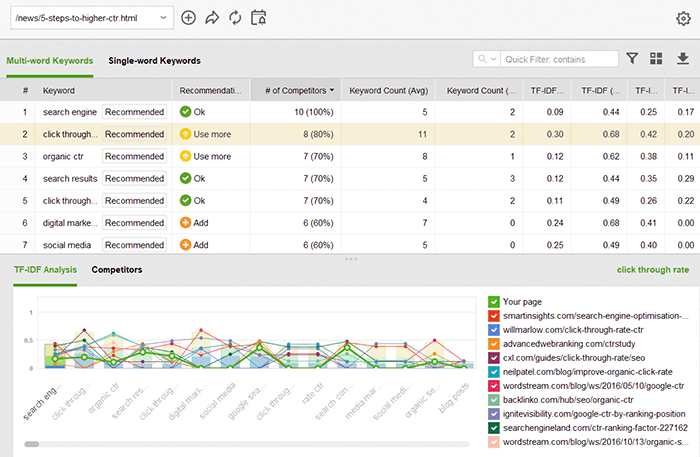700x457 pixels.
Task: Click Ok icon for search results row
Action: [x=185, y=178]
